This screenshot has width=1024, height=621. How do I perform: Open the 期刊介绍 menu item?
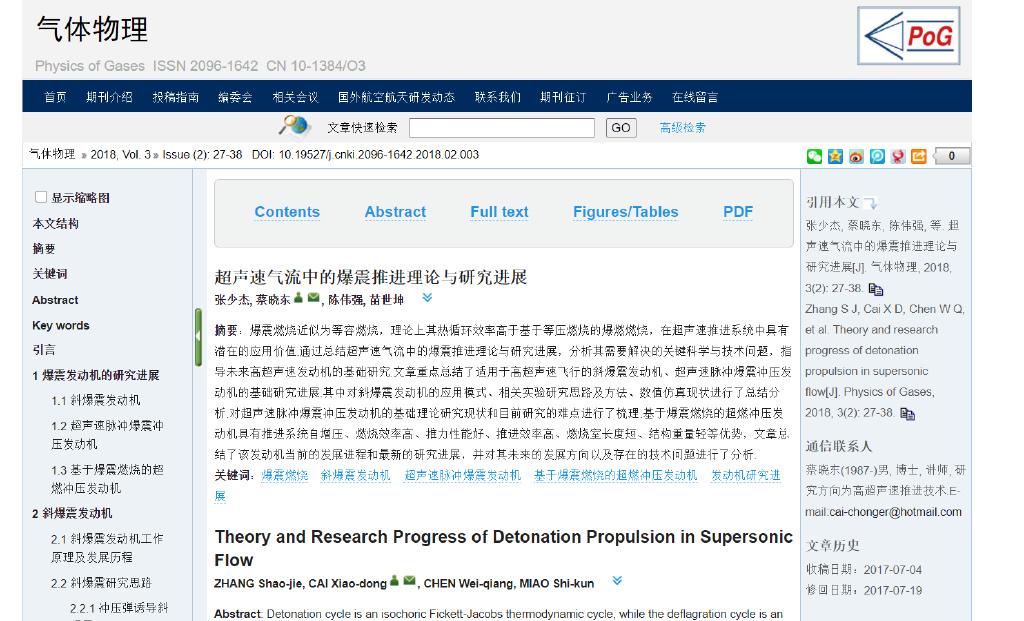[x=108, y=96]
